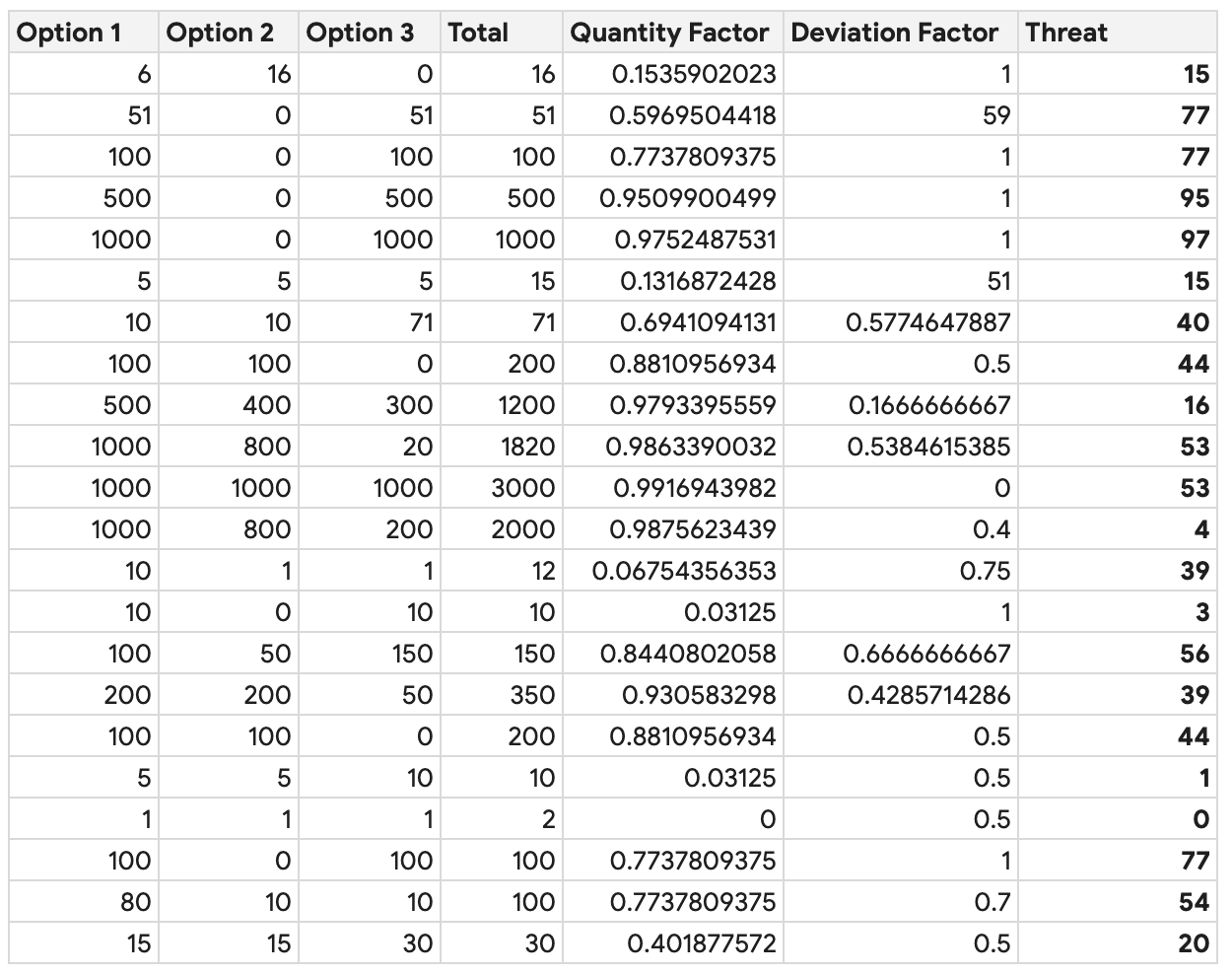Screen dimensions: 1232x974
Task: Click the Option 1 cell containing 80
Action: 136,902
